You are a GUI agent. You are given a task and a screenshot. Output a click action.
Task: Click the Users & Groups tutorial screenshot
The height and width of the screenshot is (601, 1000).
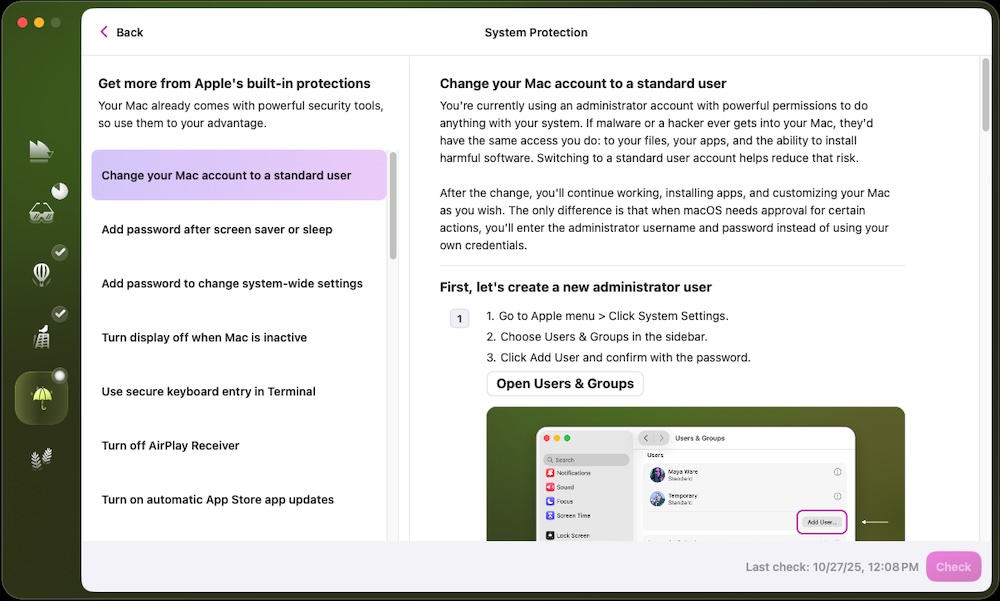pos(695,473)
